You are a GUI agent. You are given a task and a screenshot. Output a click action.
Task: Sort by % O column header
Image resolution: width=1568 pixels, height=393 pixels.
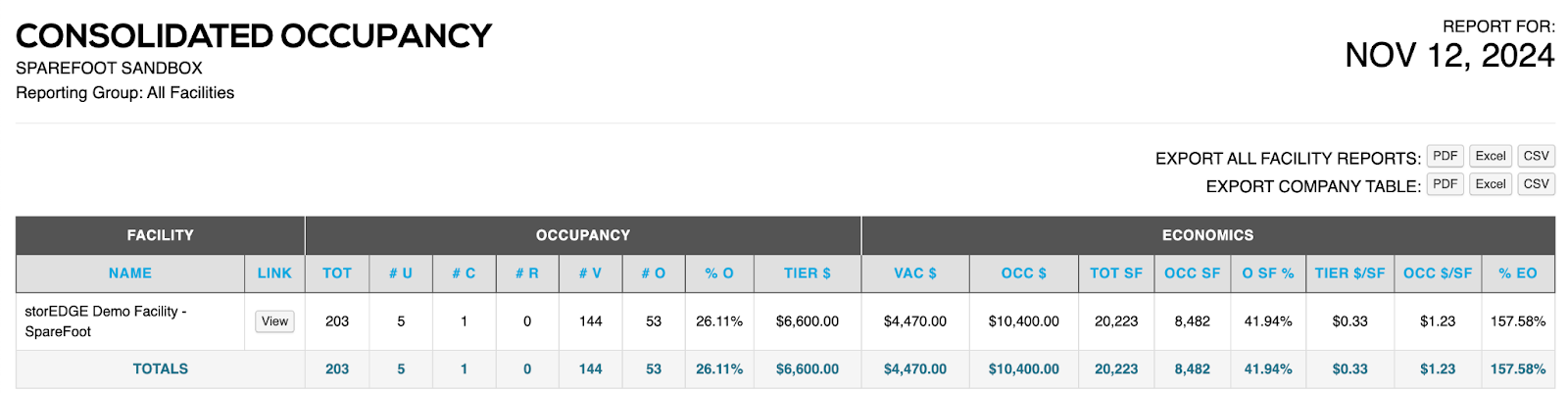tap(719, 273)
